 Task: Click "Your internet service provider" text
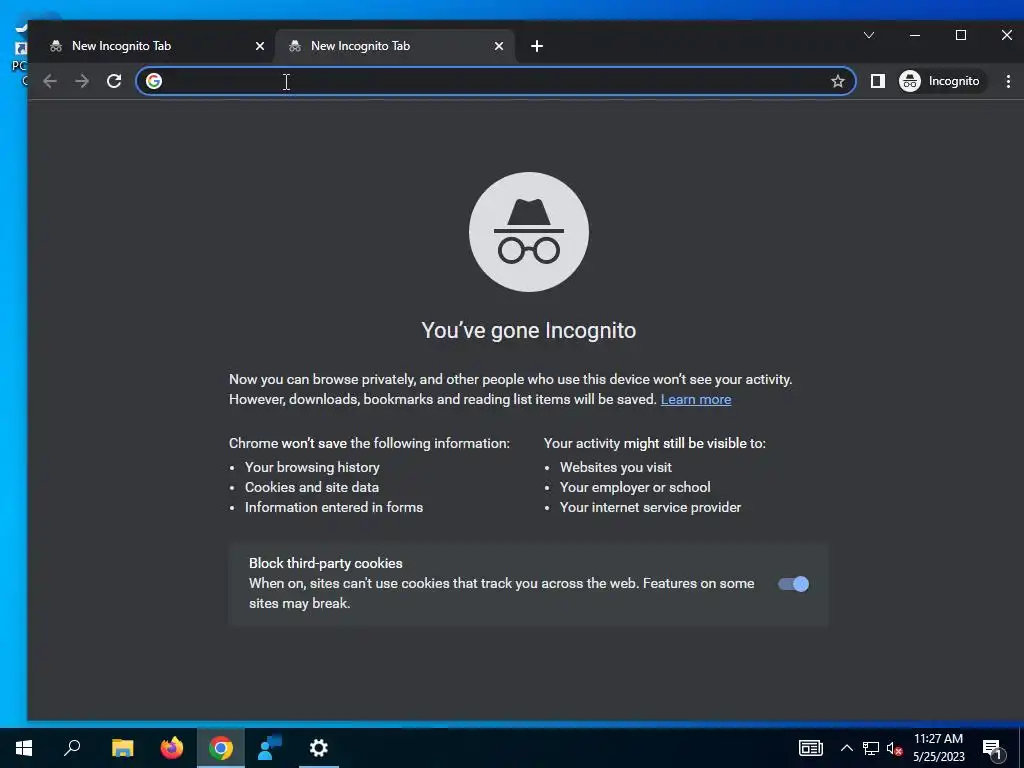point(650,507)
